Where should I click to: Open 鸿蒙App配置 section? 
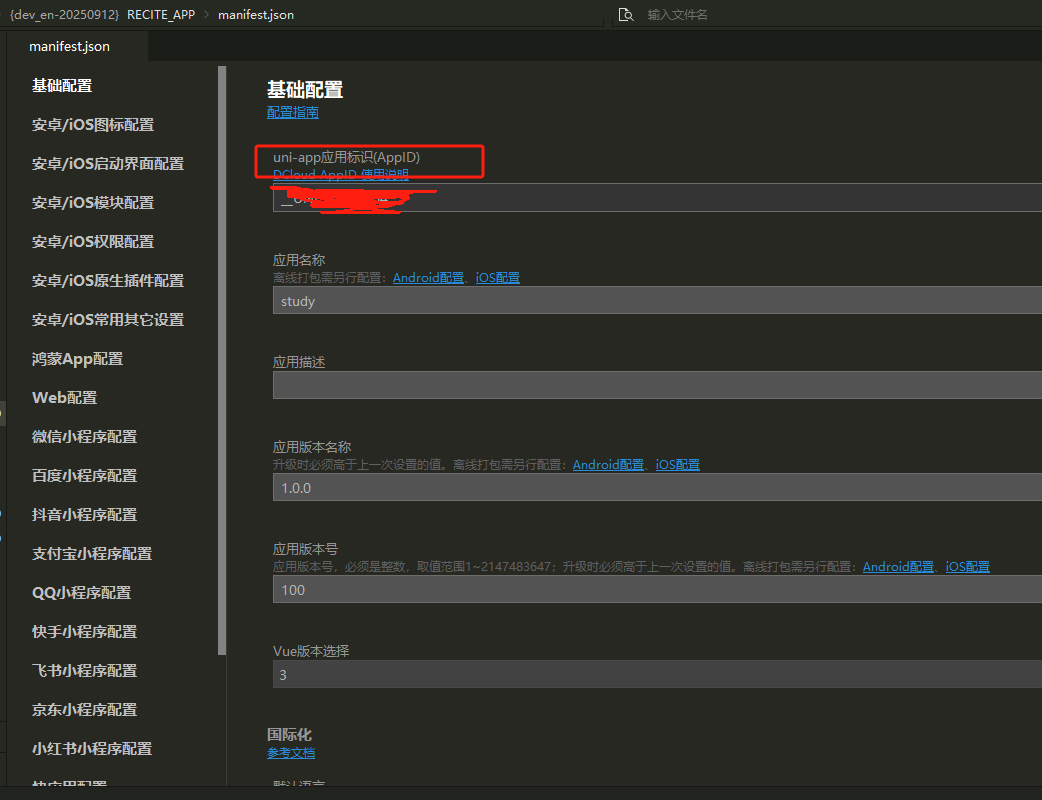coord(77,359)
